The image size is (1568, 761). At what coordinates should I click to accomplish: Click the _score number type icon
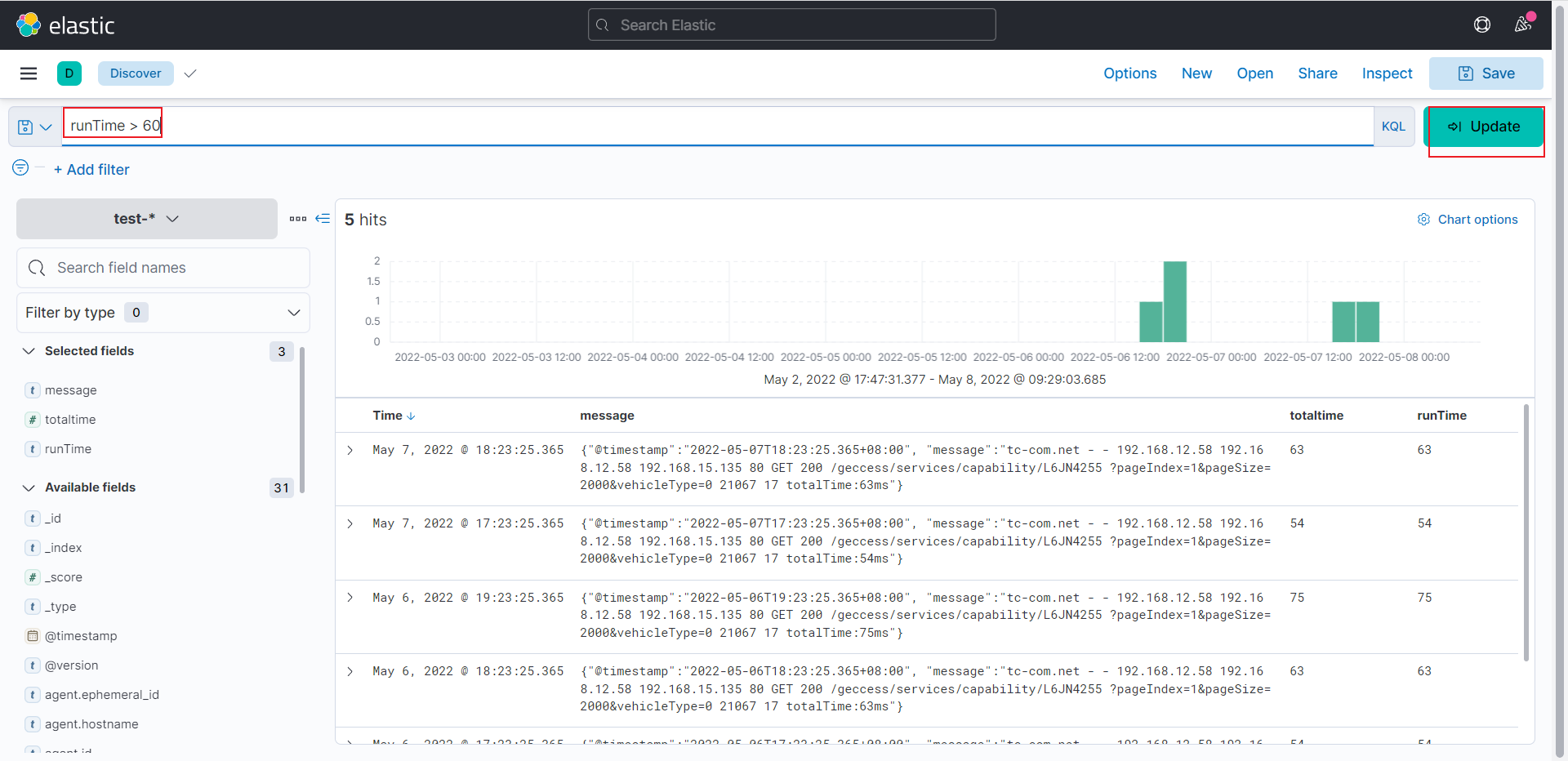[33, 577]
